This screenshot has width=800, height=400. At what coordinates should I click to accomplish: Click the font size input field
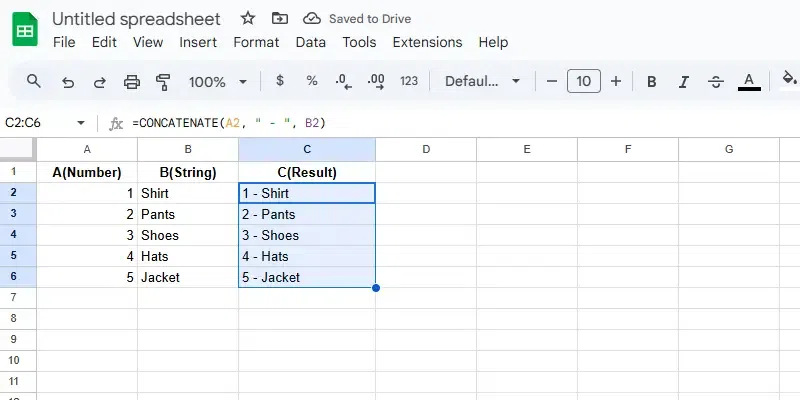584,82
